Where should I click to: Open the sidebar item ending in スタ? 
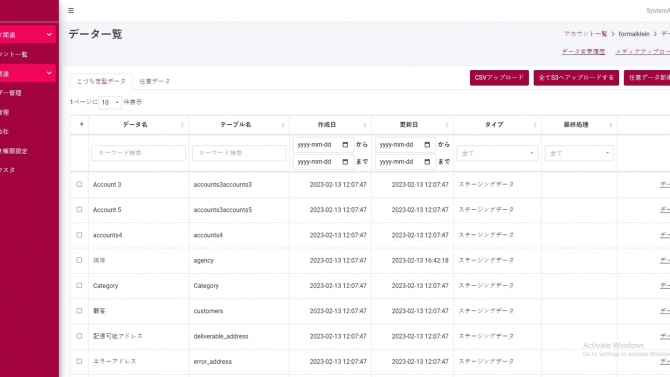(7, 170)
